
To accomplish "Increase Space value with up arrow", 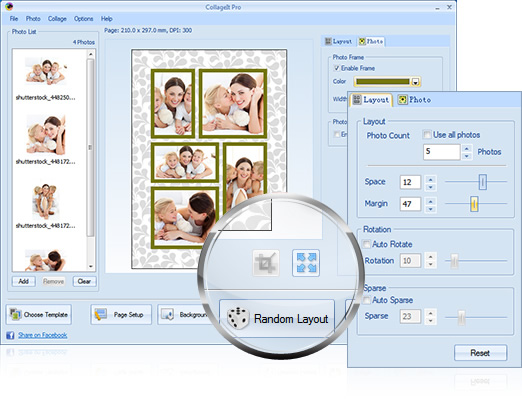I will 431,179.
